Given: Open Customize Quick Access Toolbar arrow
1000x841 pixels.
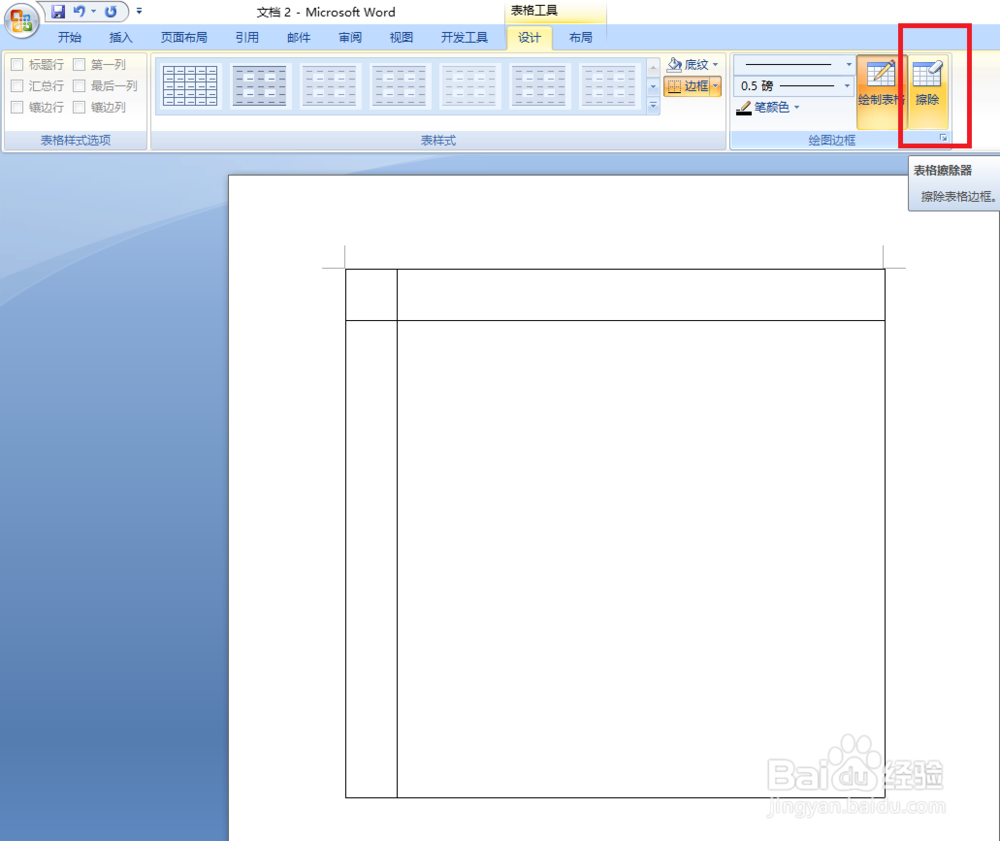Looking at the screenshot, I should [x=139, y=11].
